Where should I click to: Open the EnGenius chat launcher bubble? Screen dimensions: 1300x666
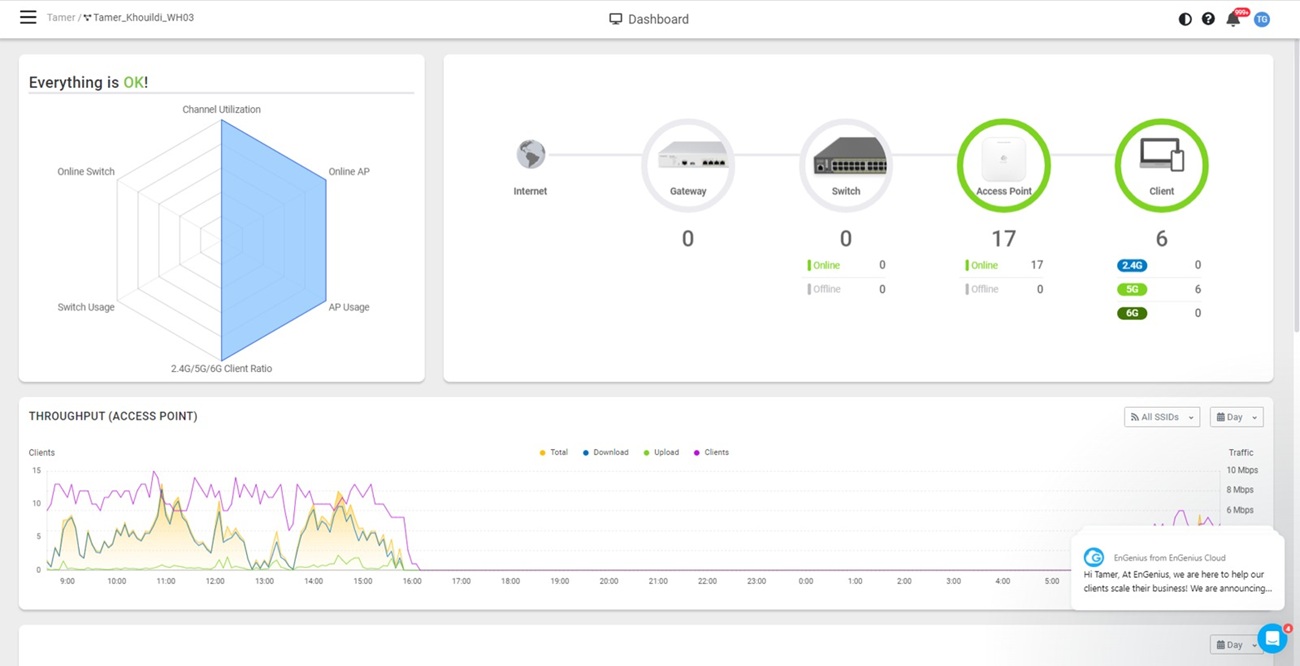(1271, 638)
